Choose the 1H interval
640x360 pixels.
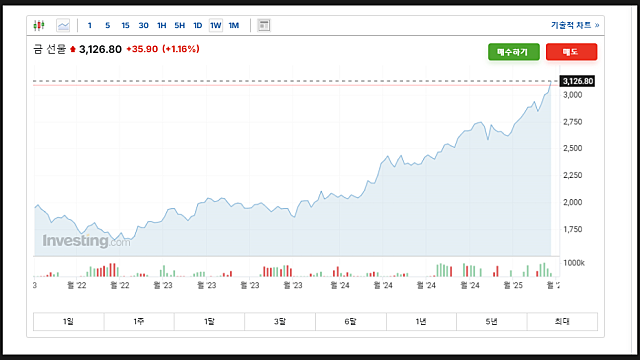(x=162, y=25)
